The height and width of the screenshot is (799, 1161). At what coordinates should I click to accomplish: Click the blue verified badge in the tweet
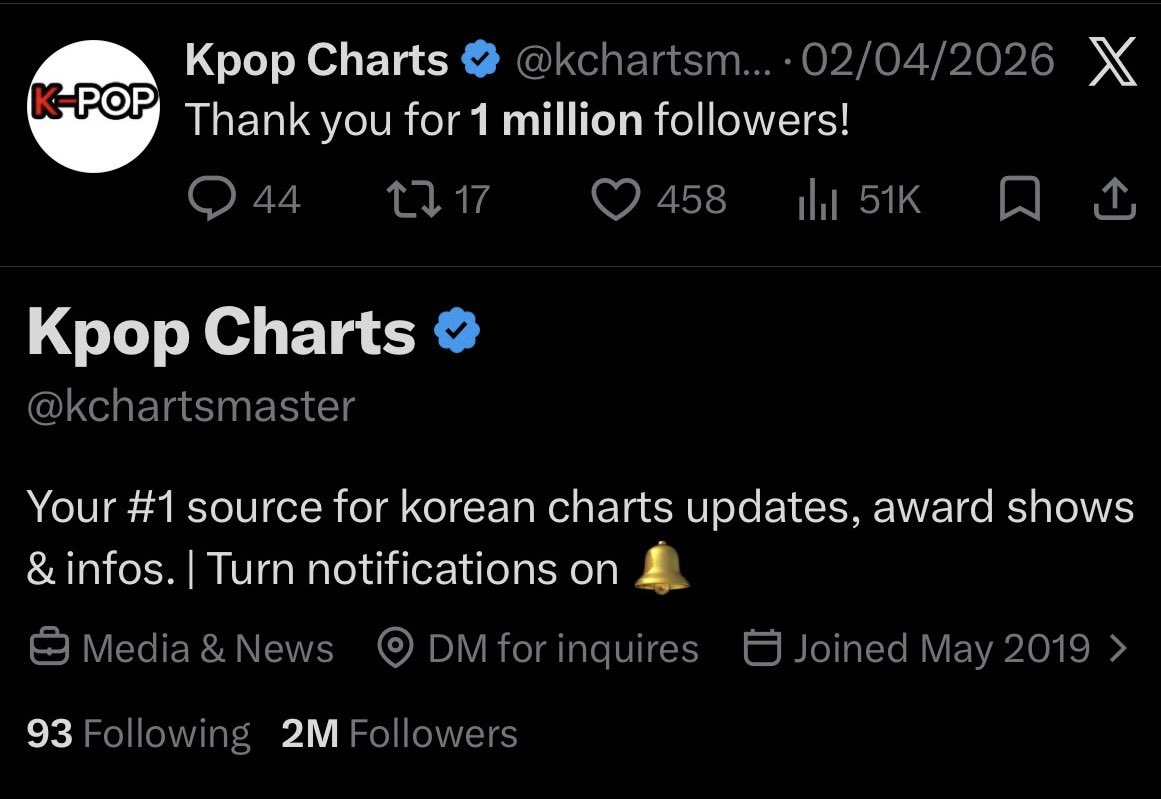pos(481,60)
